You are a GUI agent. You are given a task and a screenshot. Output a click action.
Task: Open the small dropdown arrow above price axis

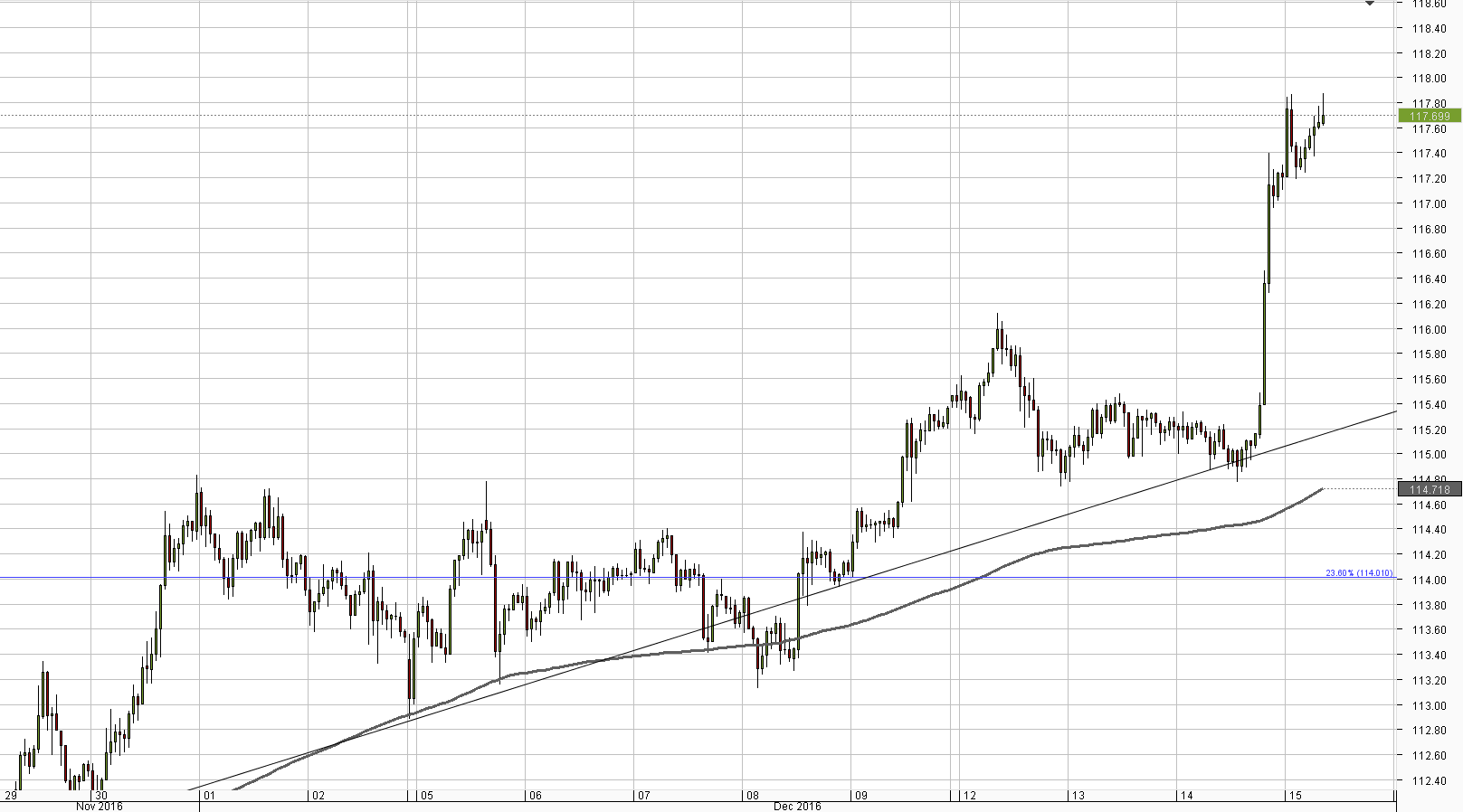(1370, 4)
